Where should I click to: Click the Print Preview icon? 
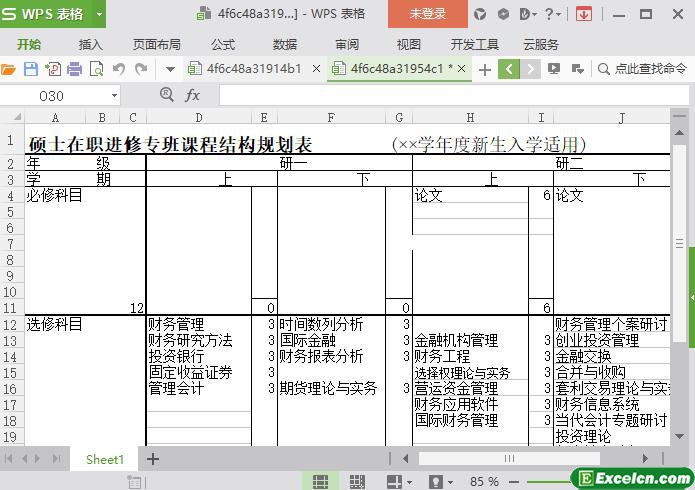click(x=96, y=69)
